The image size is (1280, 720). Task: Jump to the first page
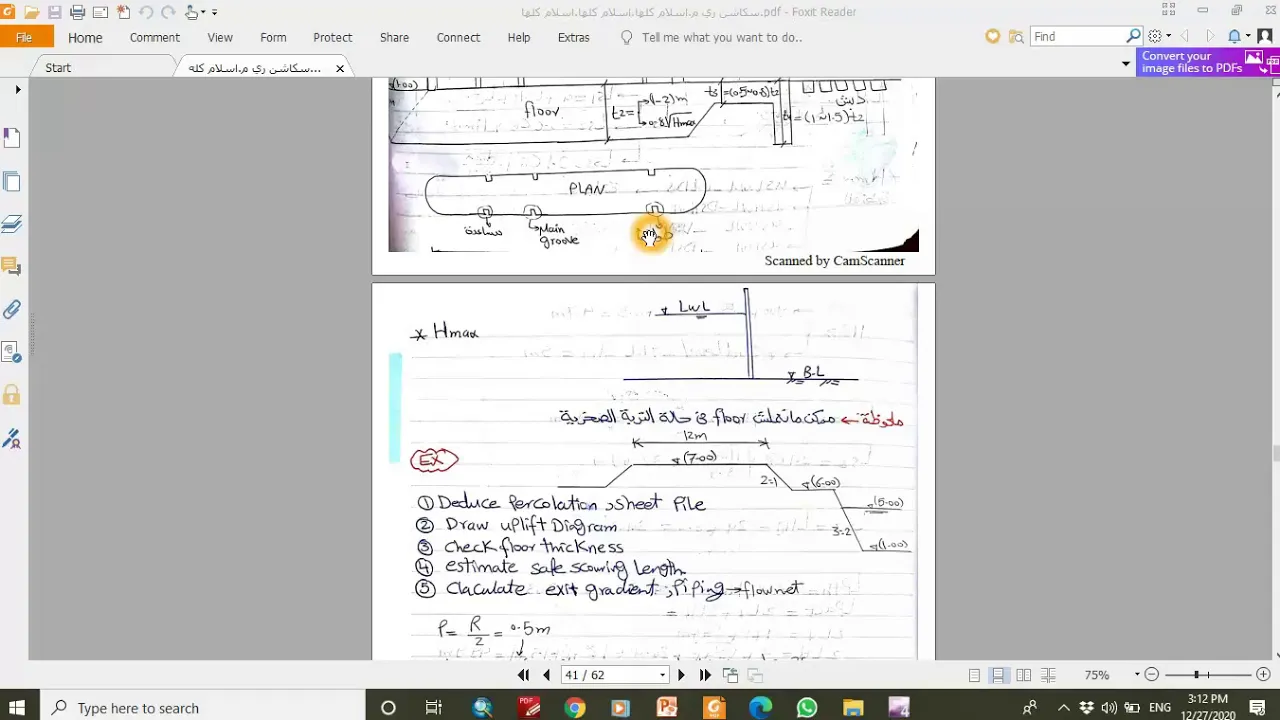(524, 675)
